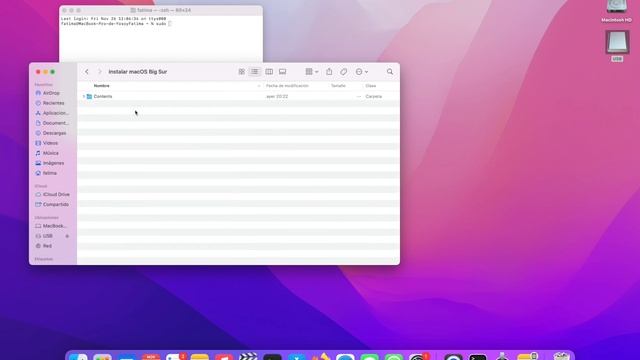This screenshot has width=640, height=360.
Task: Click the 'ayer 20:22' date cell
Action: tap(277, 97)
